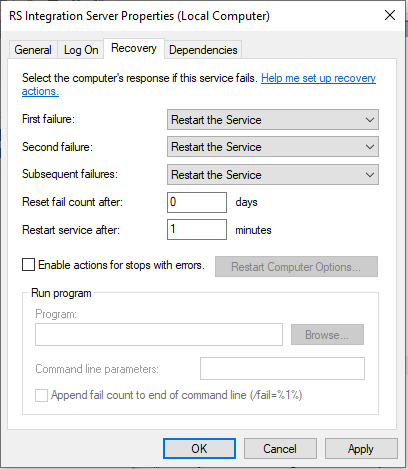Expand the Subsequent failures dropdown

point(273,174)
